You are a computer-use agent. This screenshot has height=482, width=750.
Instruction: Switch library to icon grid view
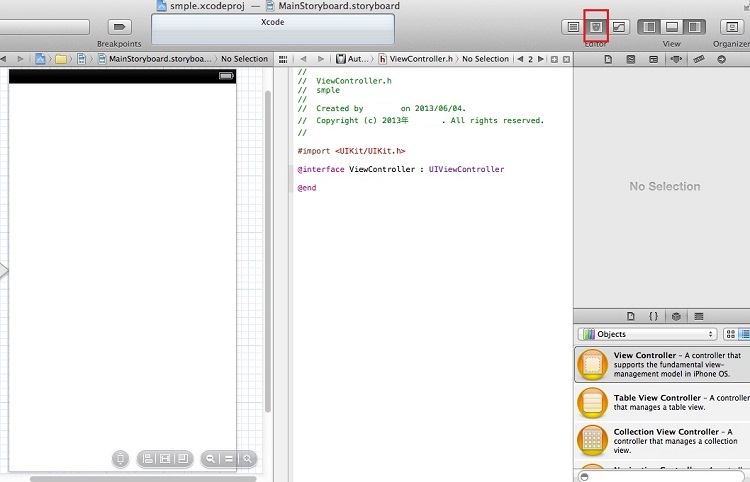tap(730, 334)
